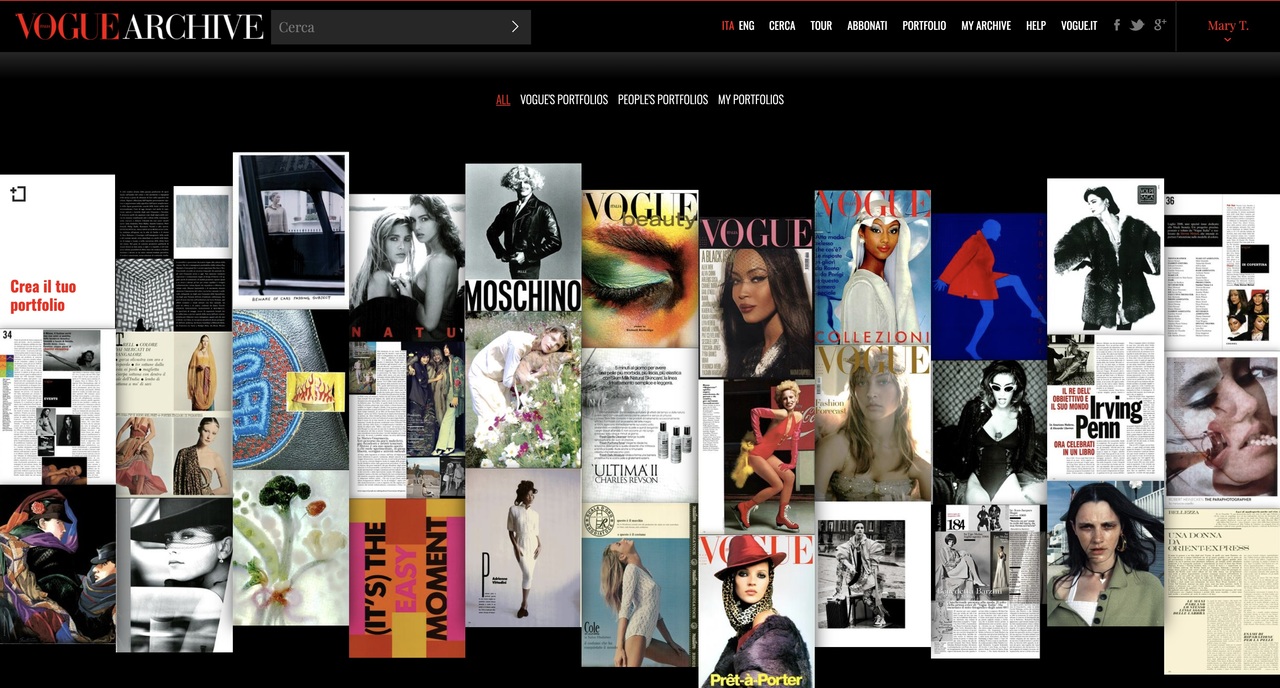1280x688 pixels.
Task: Open the PORTFOLIO menu item
Action: point(924,26)
